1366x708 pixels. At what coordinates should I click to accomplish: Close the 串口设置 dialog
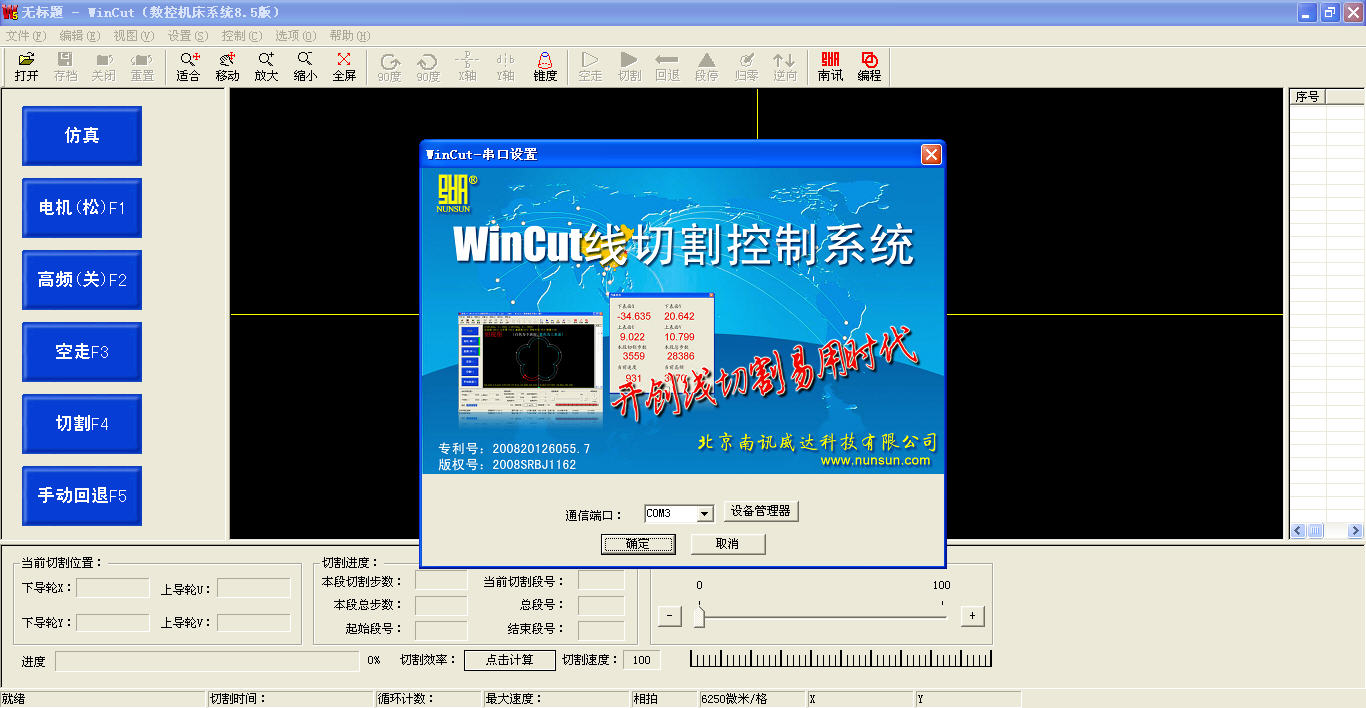[x=931, y=154]
